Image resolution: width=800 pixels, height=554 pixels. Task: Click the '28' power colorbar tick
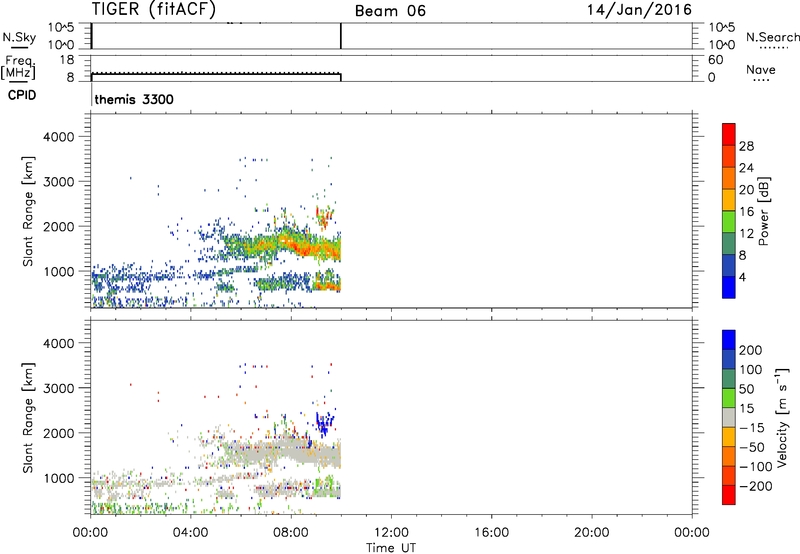pyautogui.click(x=746, y=146)
